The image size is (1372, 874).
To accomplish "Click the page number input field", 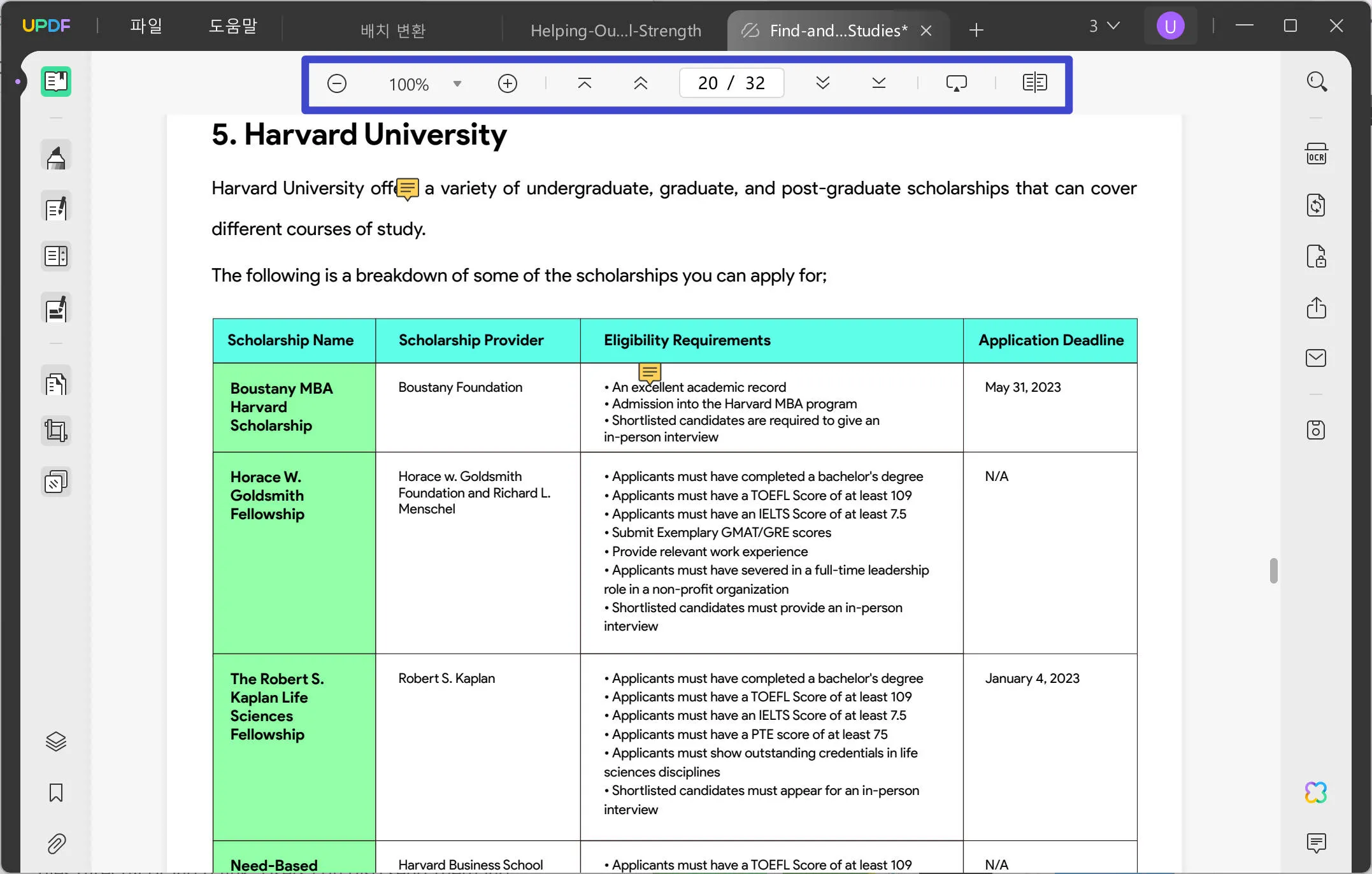I will tap(731, 83).
